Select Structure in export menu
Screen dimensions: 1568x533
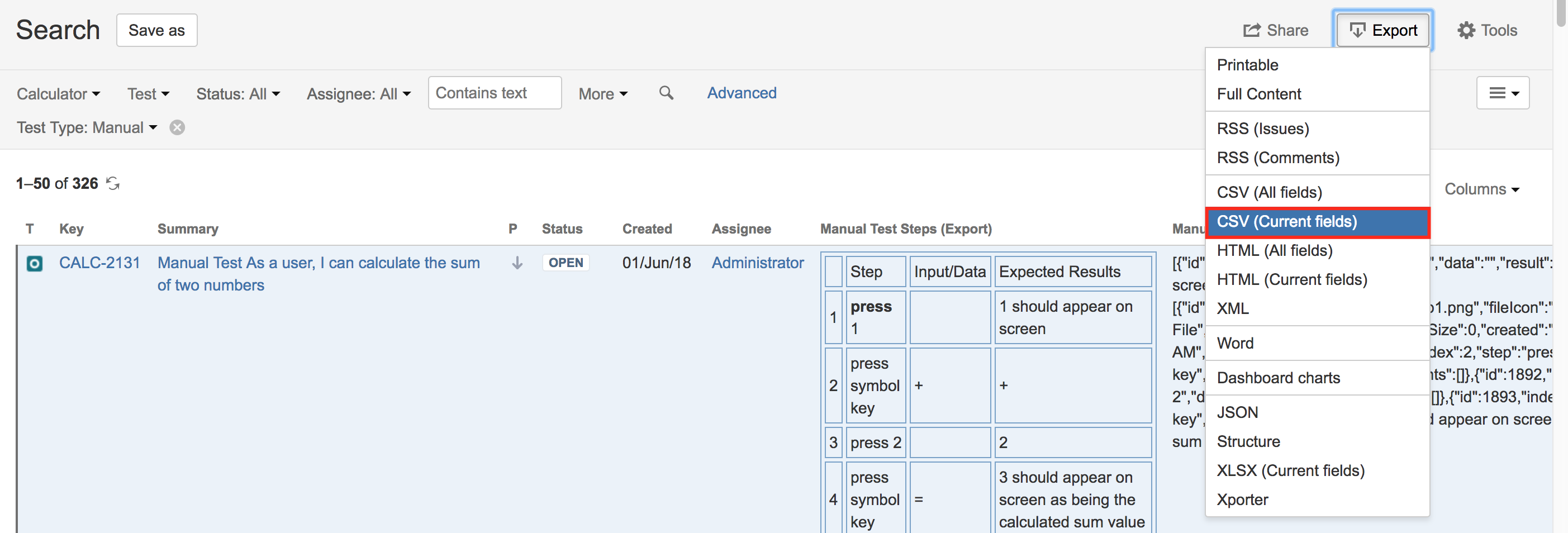click(1317, 442)
